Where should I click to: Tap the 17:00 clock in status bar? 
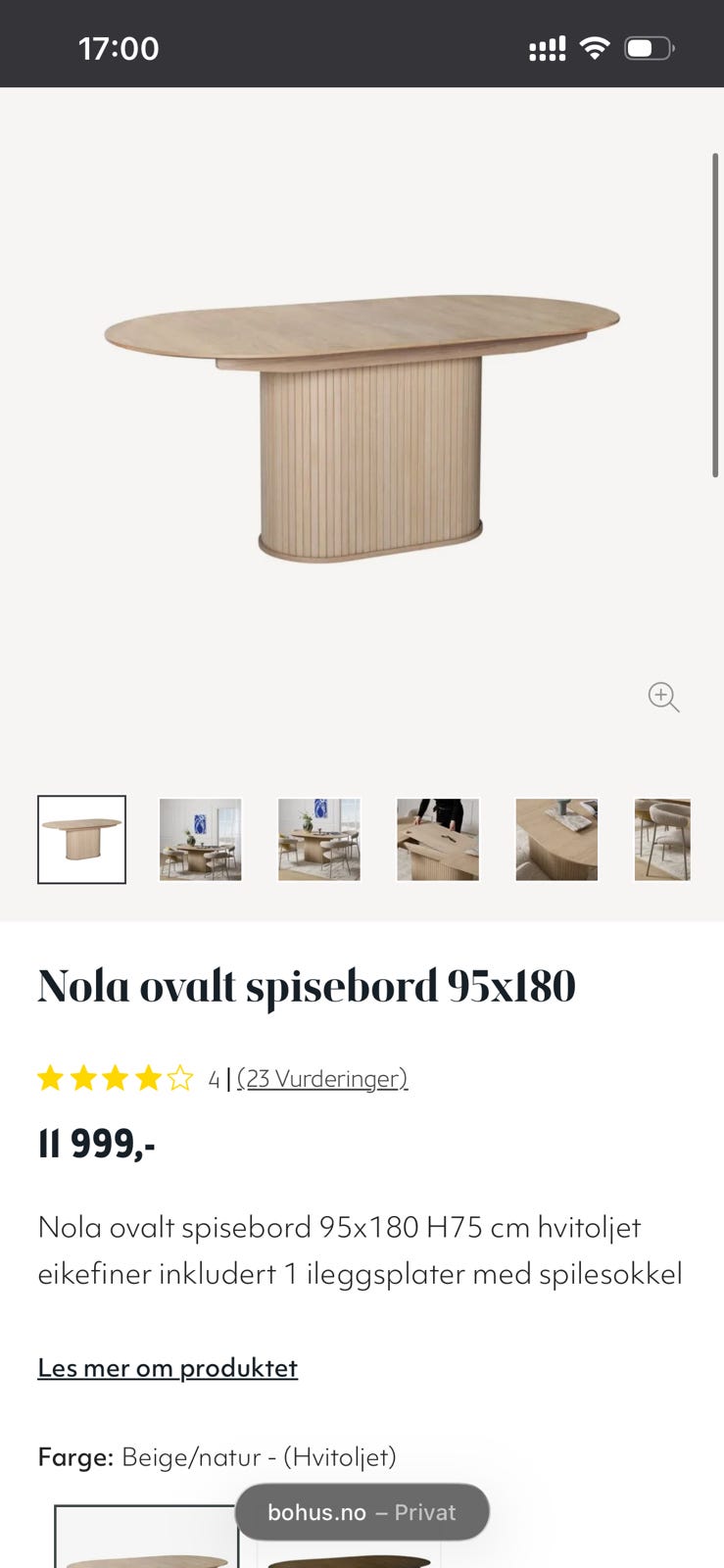point(119,48)
